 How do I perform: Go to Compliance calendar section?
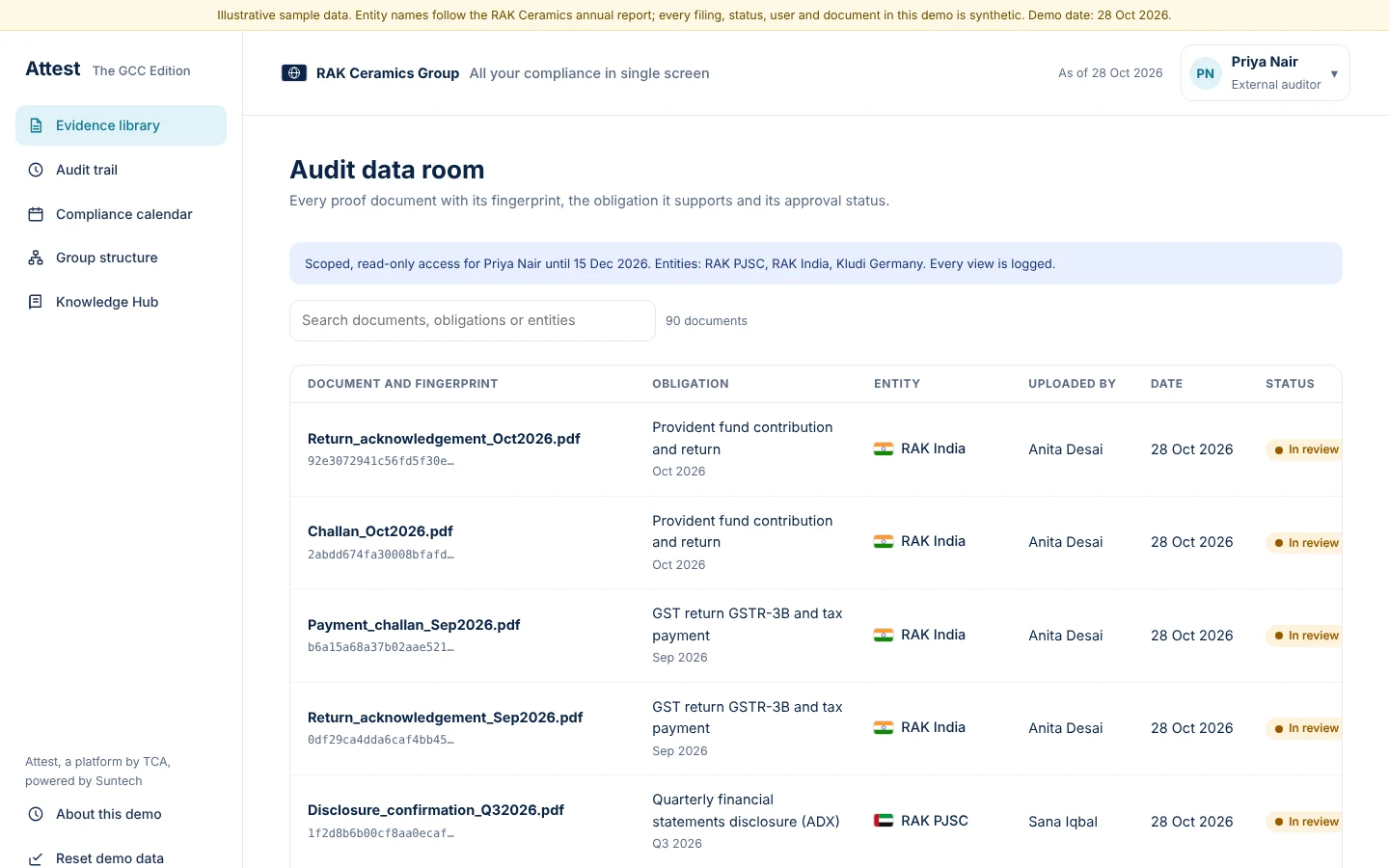coord(122,214)
